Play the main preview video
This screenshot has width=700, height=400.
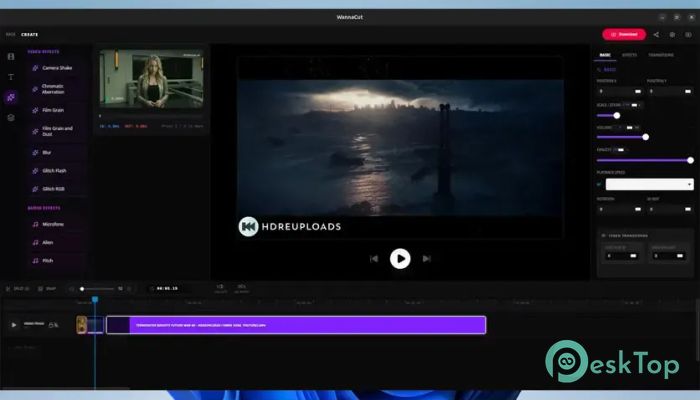pos(400,258)
